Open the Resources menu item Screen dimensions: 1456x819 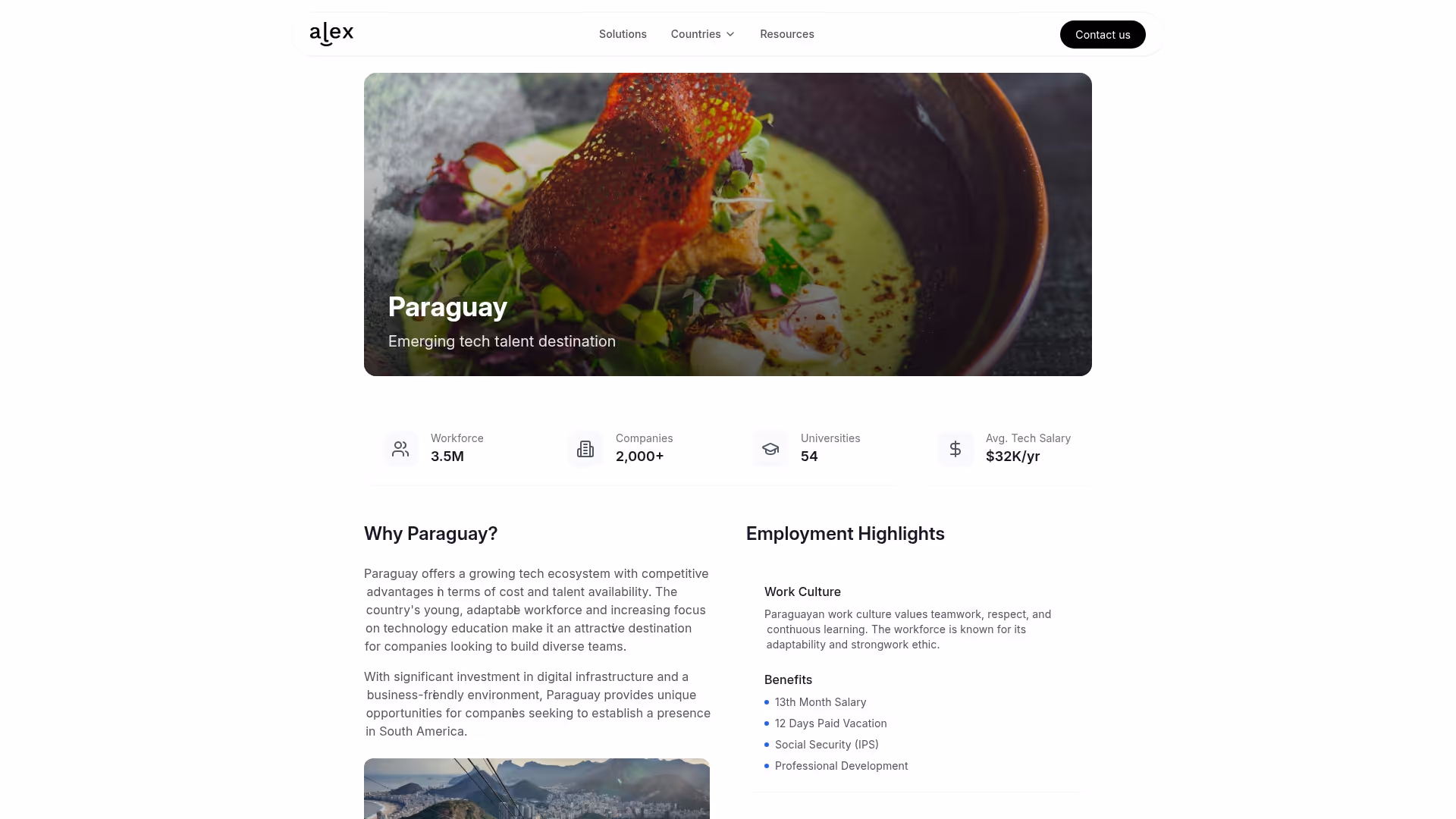(x=787, y=34)
